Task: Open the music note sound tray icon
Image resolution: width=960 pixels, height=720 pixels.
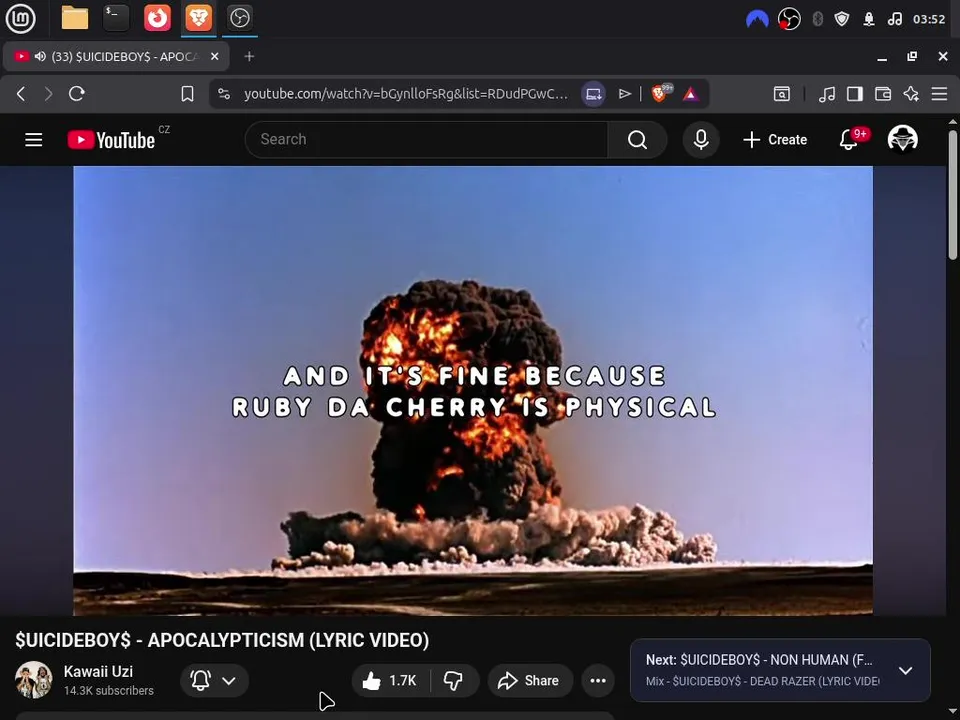Action: point(894,19)
